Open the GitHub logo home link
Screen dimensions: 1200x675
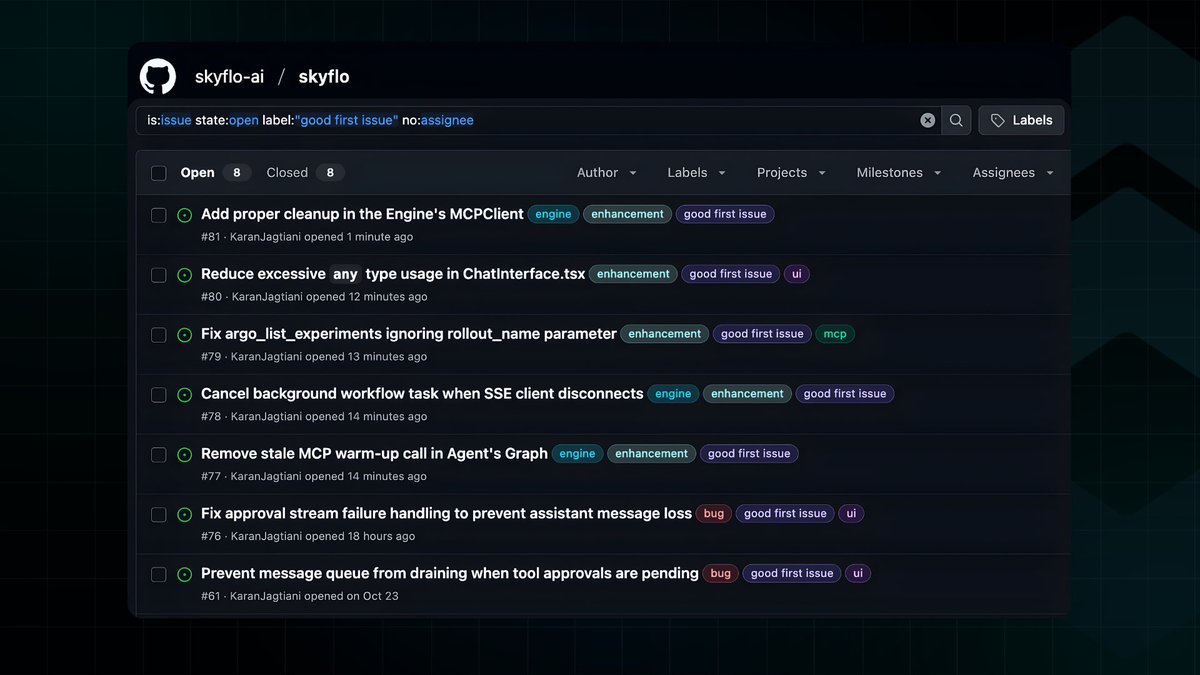click(x=158, y=76)
